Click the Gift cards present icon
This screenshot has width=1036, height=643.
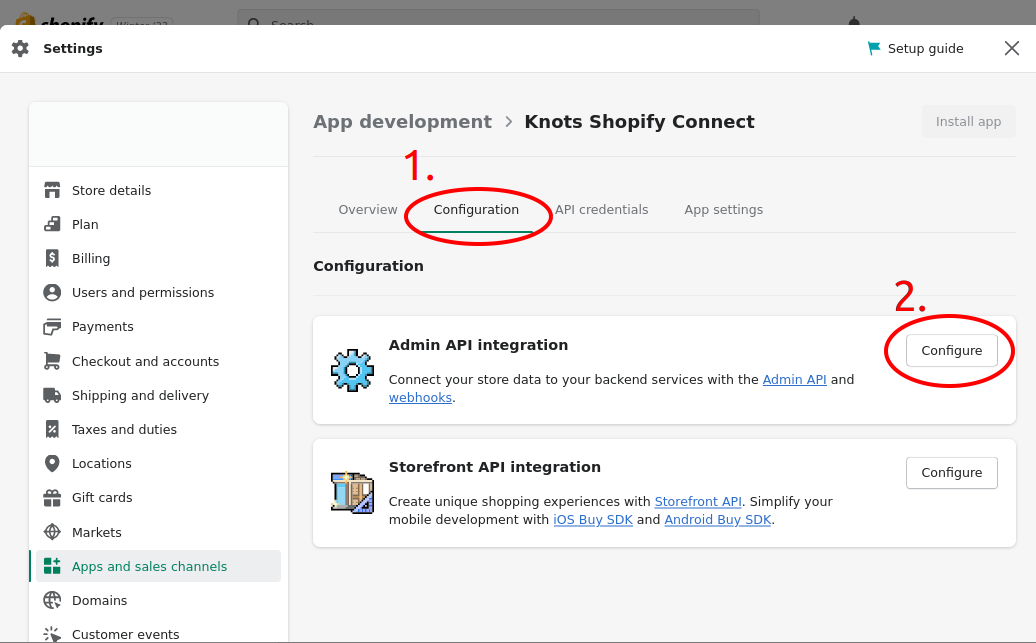[52, 498]
